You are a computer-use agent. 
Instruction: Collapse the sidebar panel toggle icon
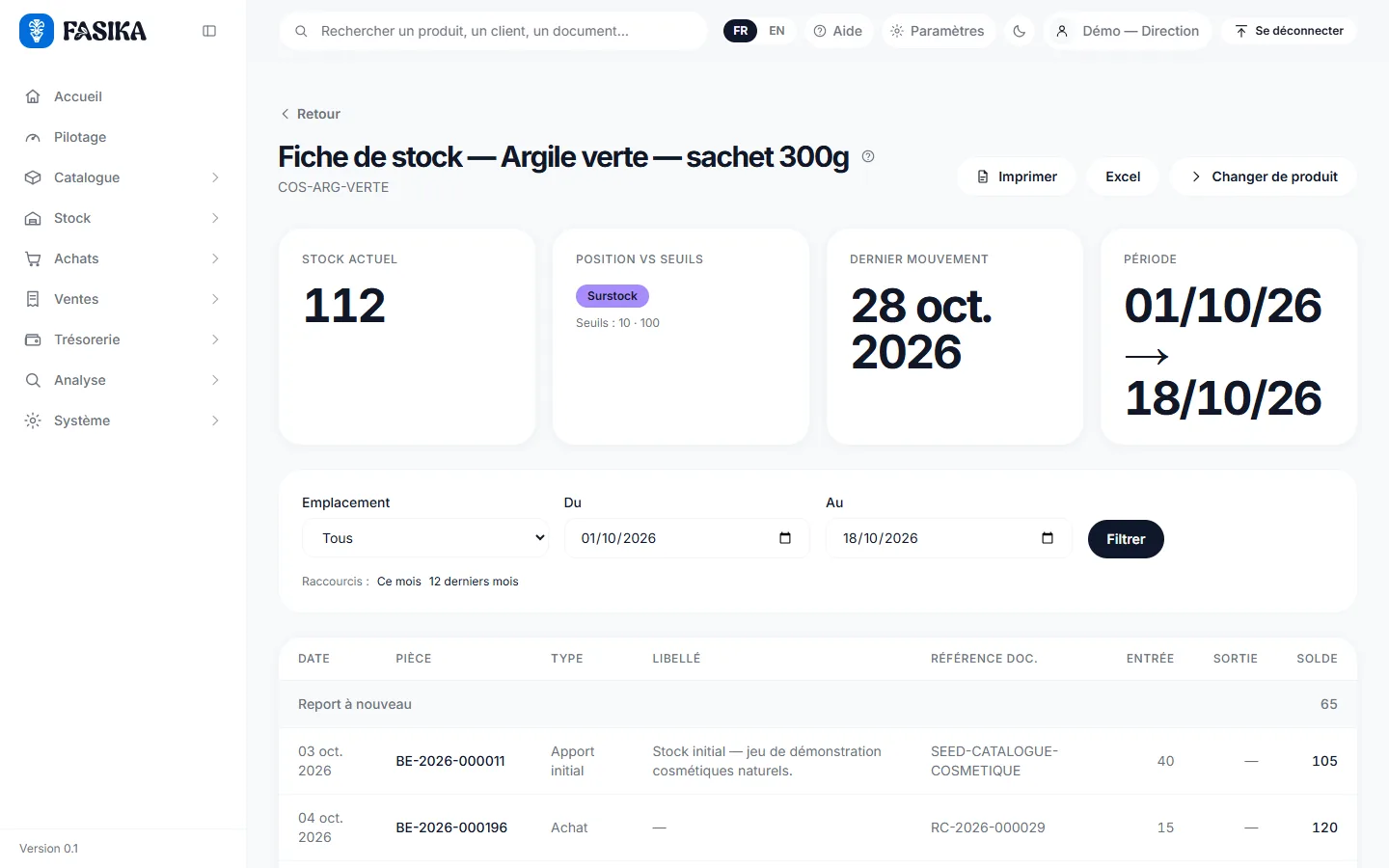pos(209,31)
